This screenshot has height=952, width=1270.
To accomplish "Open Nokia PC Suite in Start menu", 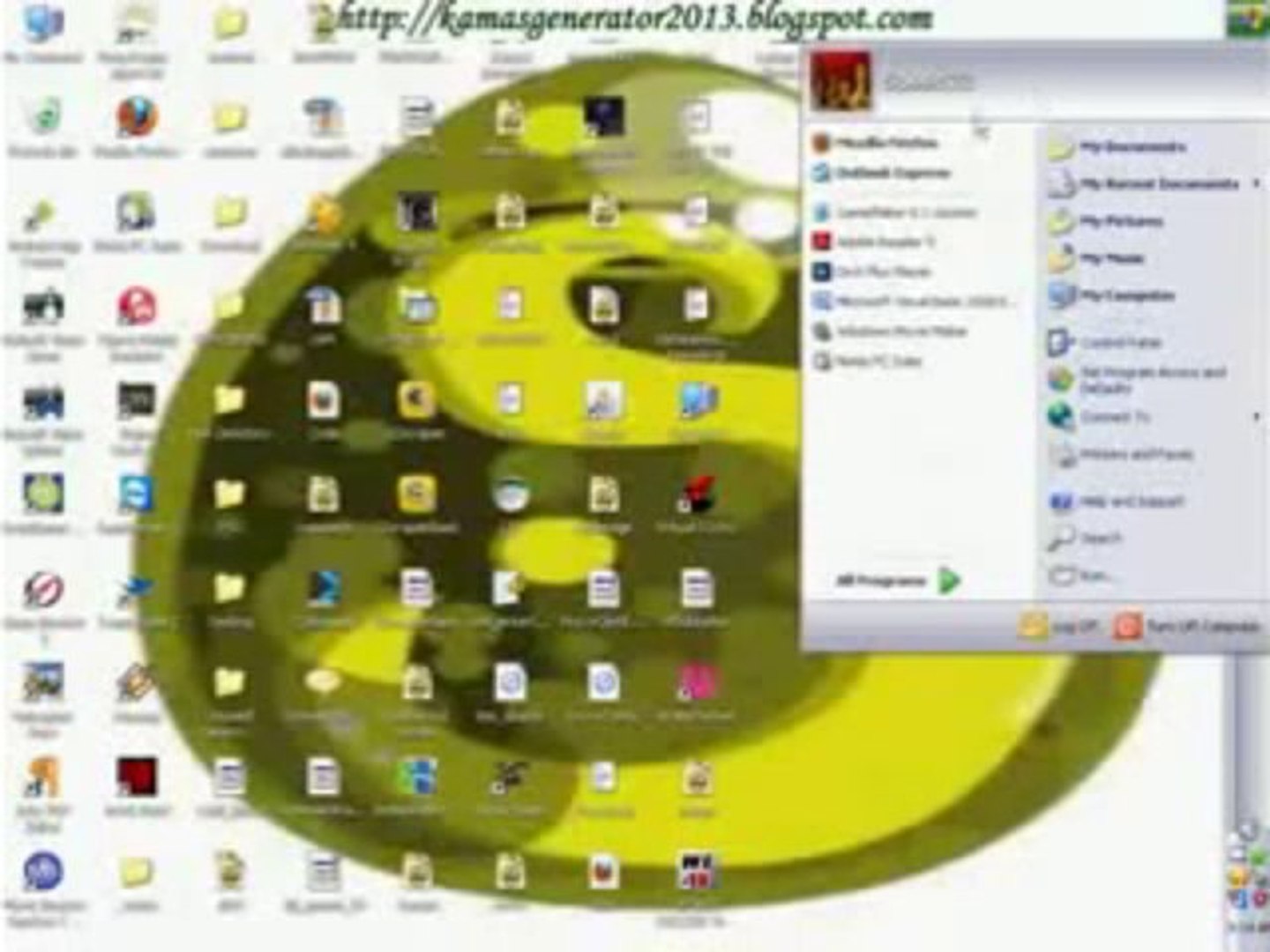I will [866, 361].
